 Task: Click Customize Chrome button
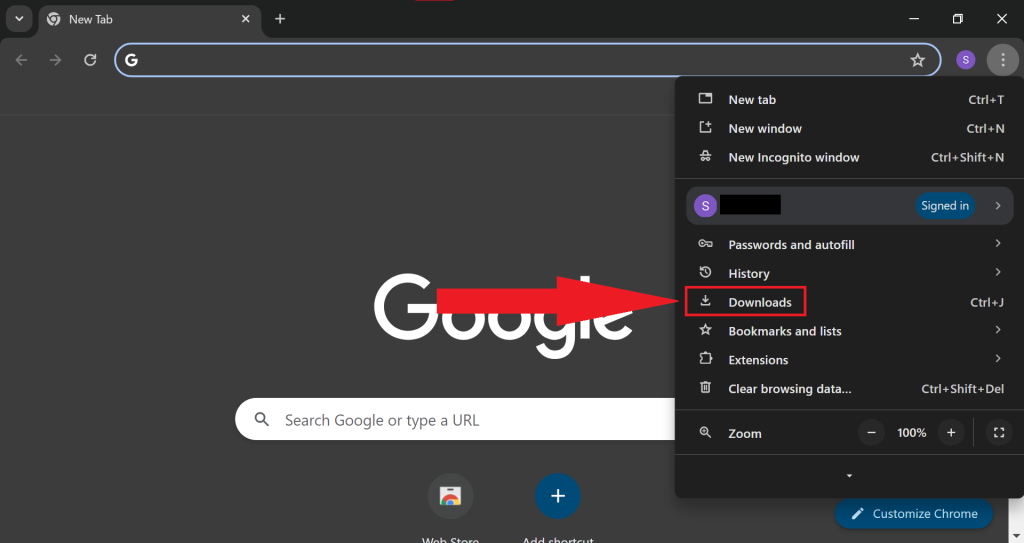(914, 514)
